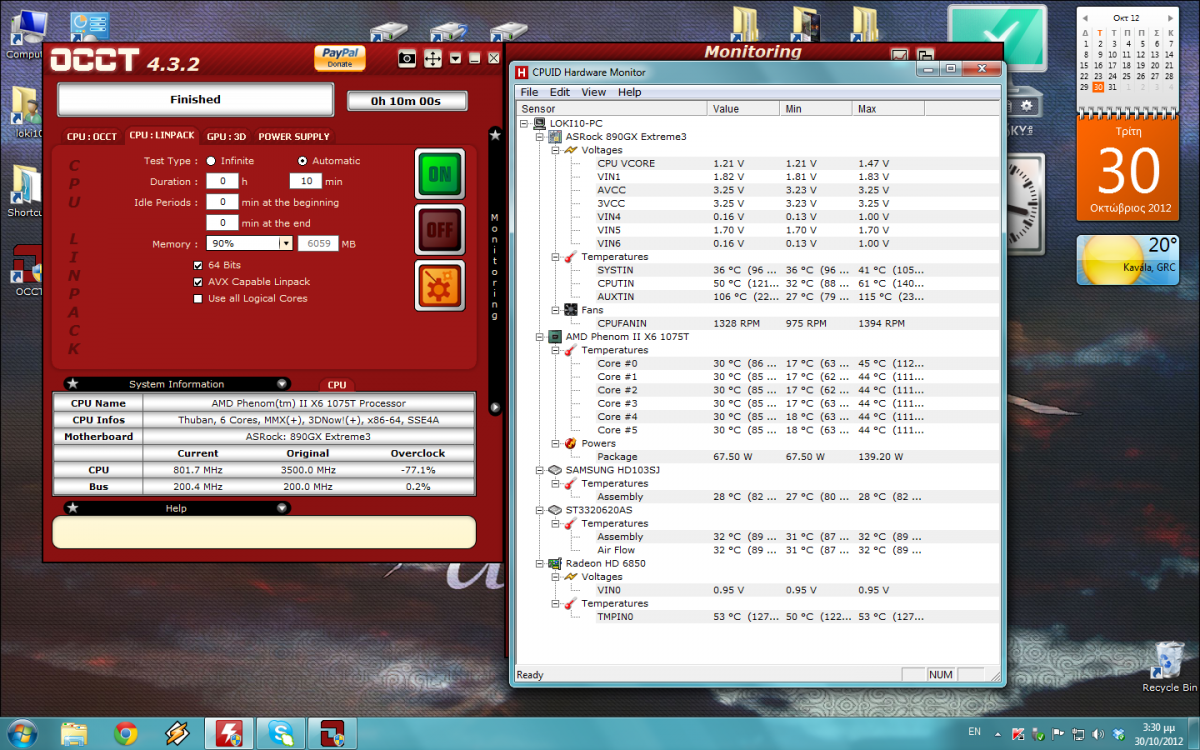Click the Duration hours input field
Viewport: 1200px width, 750px height.
(222, 181)
